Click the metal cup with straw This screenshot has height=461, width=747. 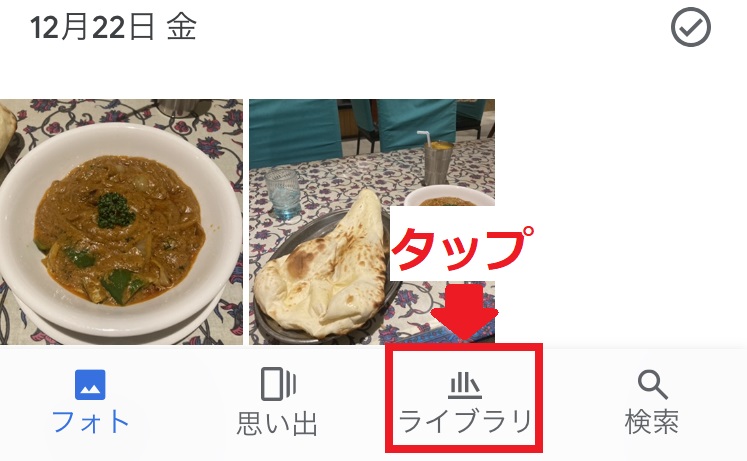coord(436,160)
